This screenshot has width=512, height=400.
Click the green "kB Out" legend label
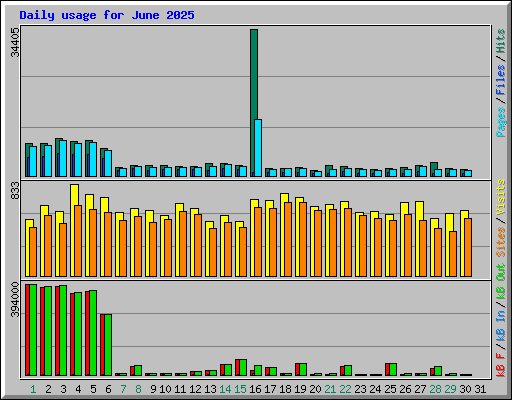501,282
